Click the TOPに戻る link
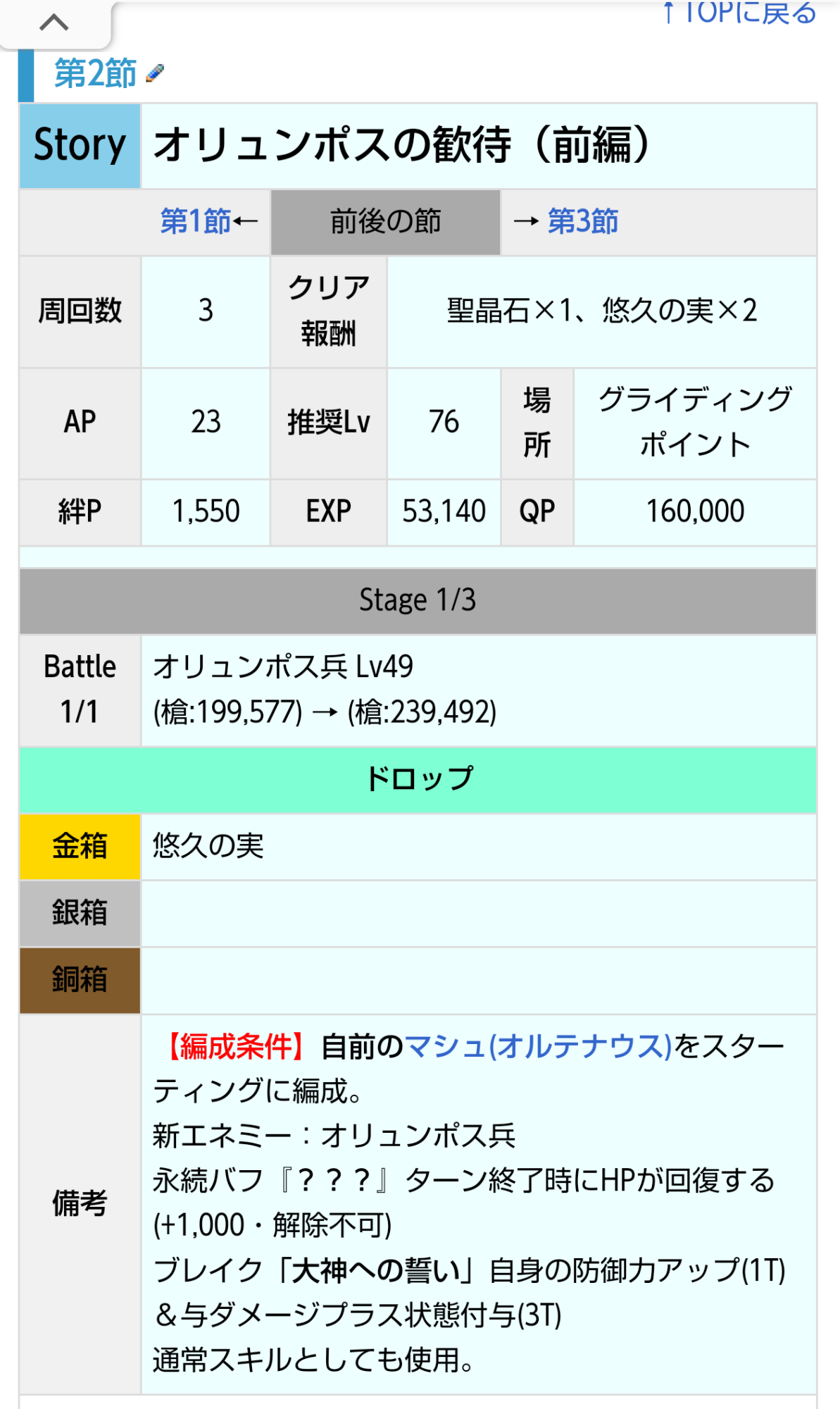 [739, 13]
